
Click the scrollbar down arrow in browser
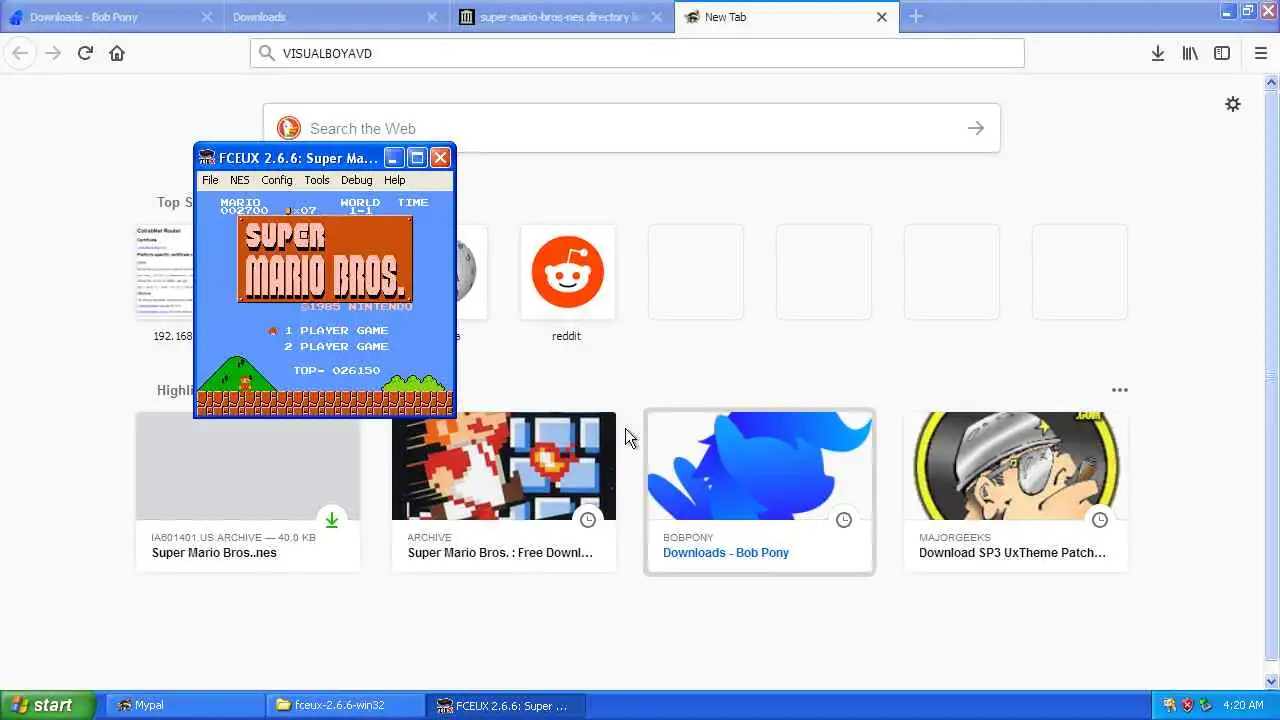1271,680
